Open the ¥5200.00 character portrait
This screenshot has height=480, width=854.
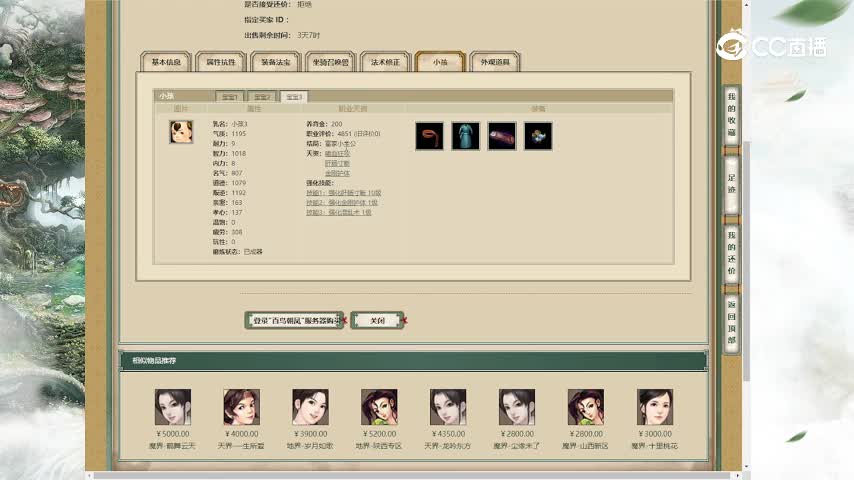379,407
